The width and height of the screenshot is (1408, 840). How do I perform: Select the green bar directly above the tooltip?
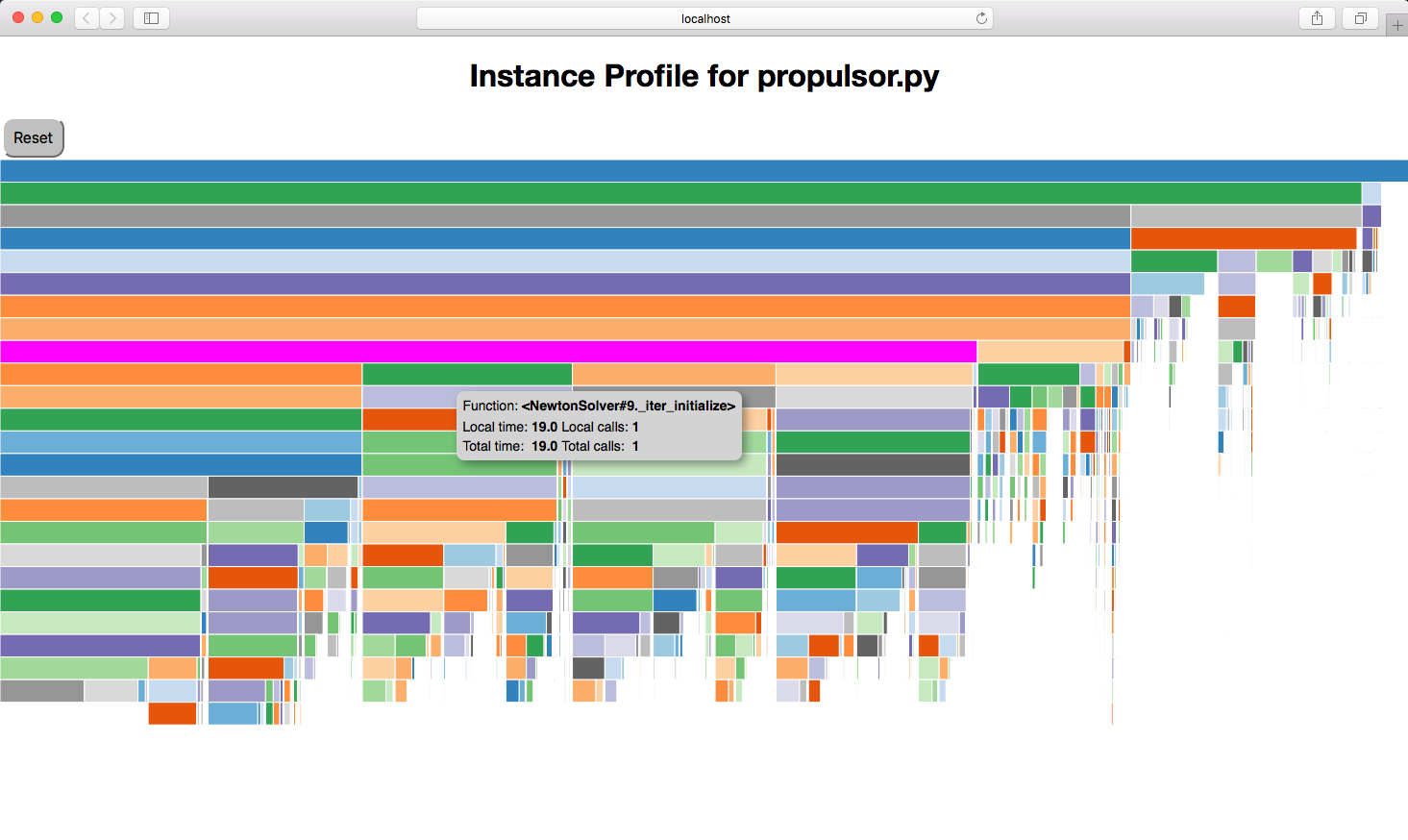click(467, 374)
